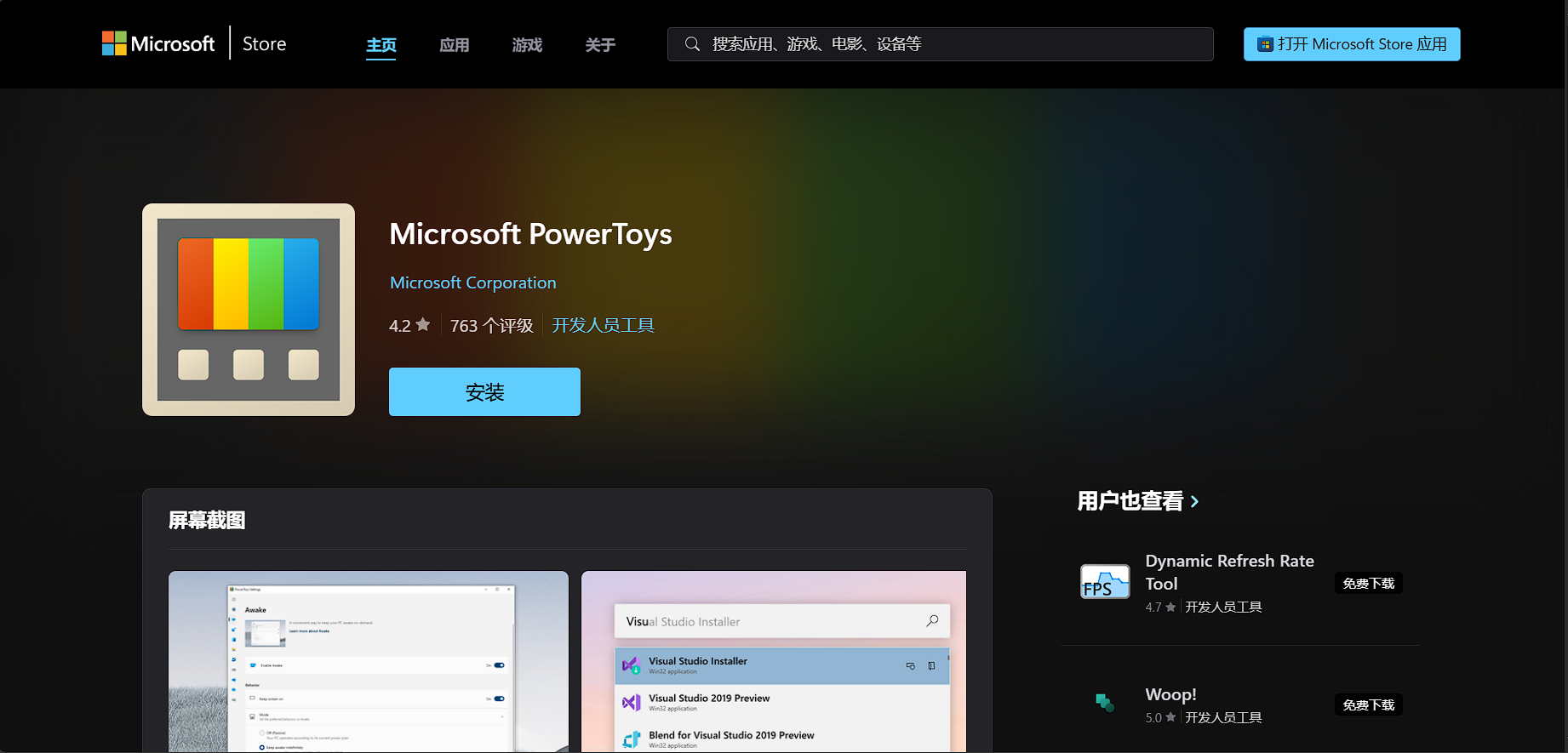Click 开发人员工具 under Dynamic Refresh Rate Tool

tap(1223, 607)
